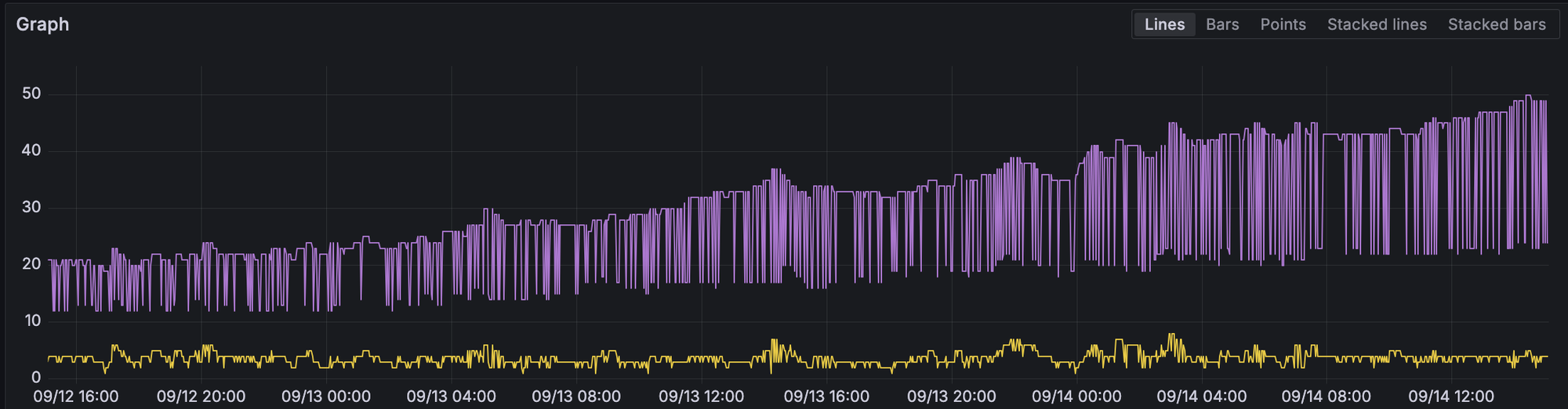Click the 09/13 16:00 time label

click(826, 396)
